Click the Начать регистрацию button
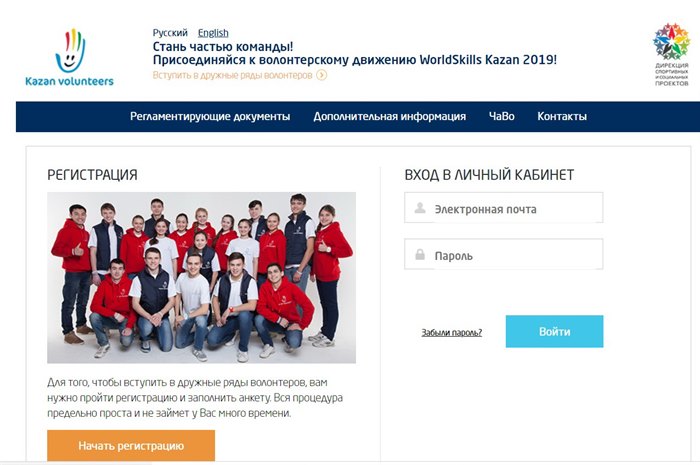Viewport: 700px width, 465px height. pos(131,445)
